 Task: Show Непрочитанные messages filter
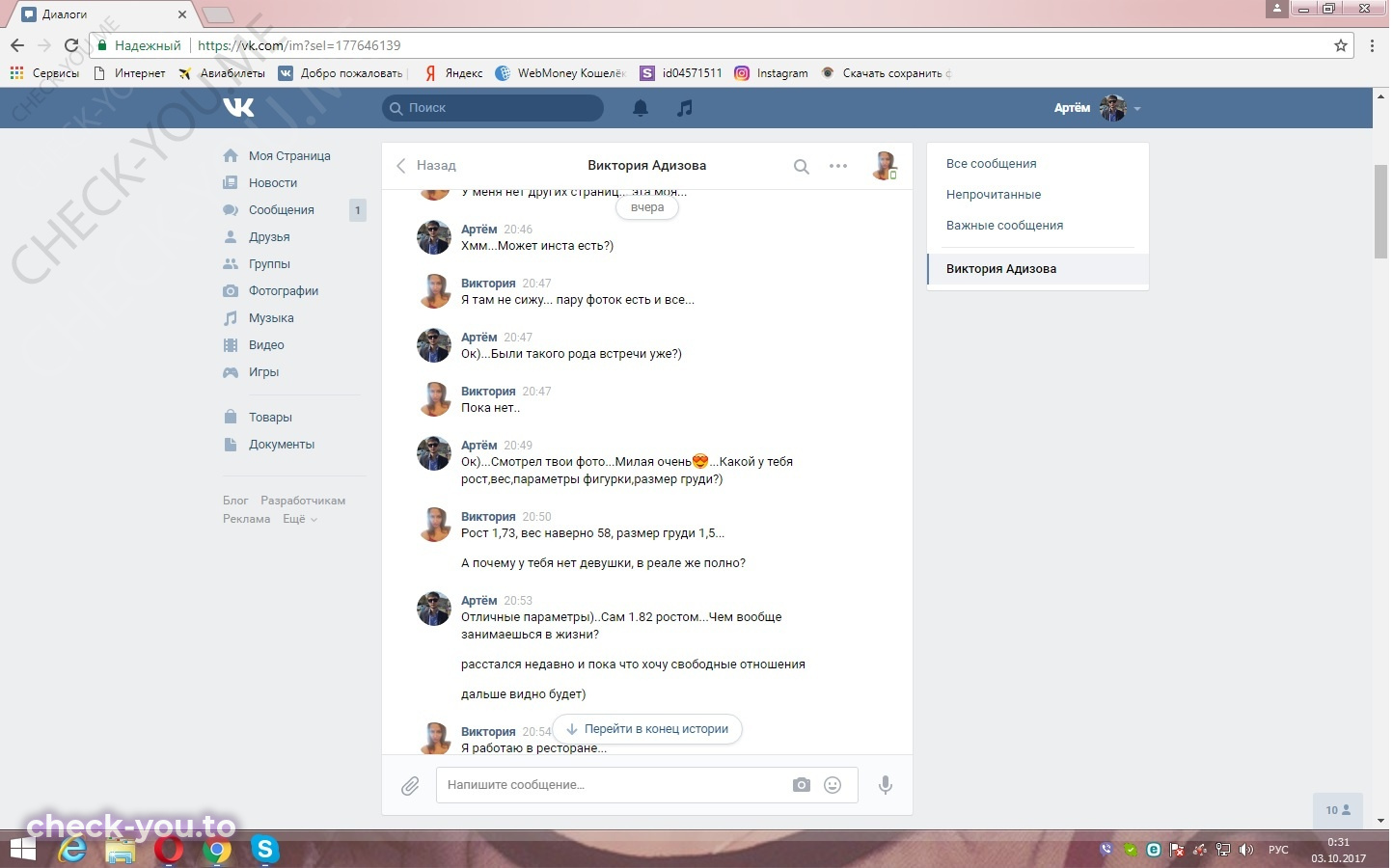(x=1037, y=195)
